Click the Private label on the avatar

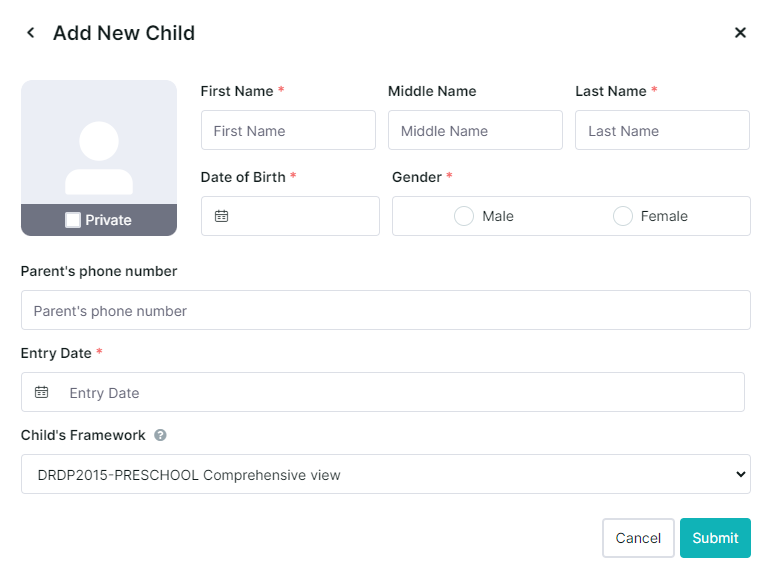[x=108, y=220]
